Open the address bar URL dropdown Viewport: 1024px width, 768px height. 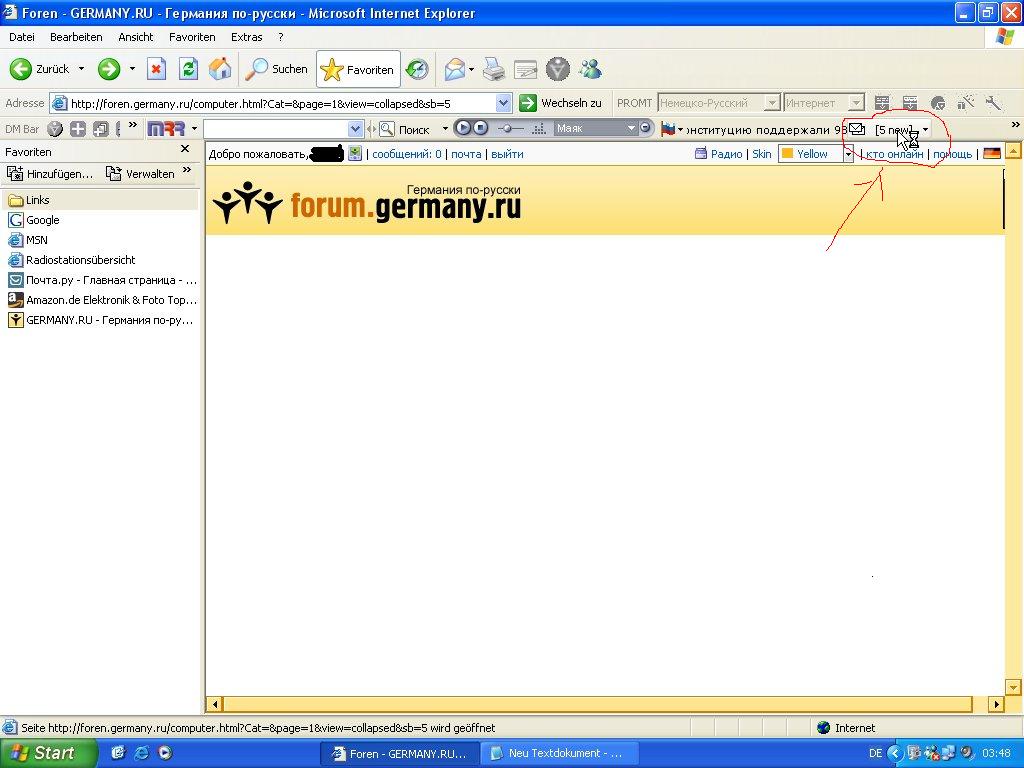click(503, 103)
